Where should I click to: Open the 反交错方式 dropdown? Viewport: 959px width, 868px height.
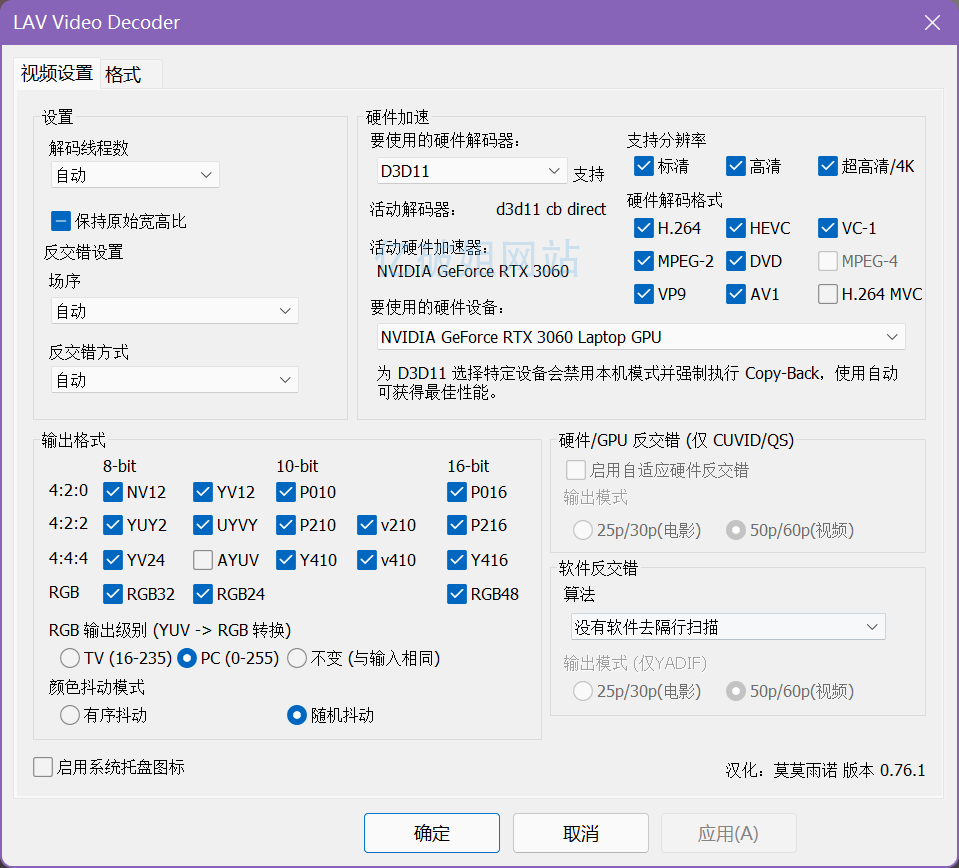(174, 380)
